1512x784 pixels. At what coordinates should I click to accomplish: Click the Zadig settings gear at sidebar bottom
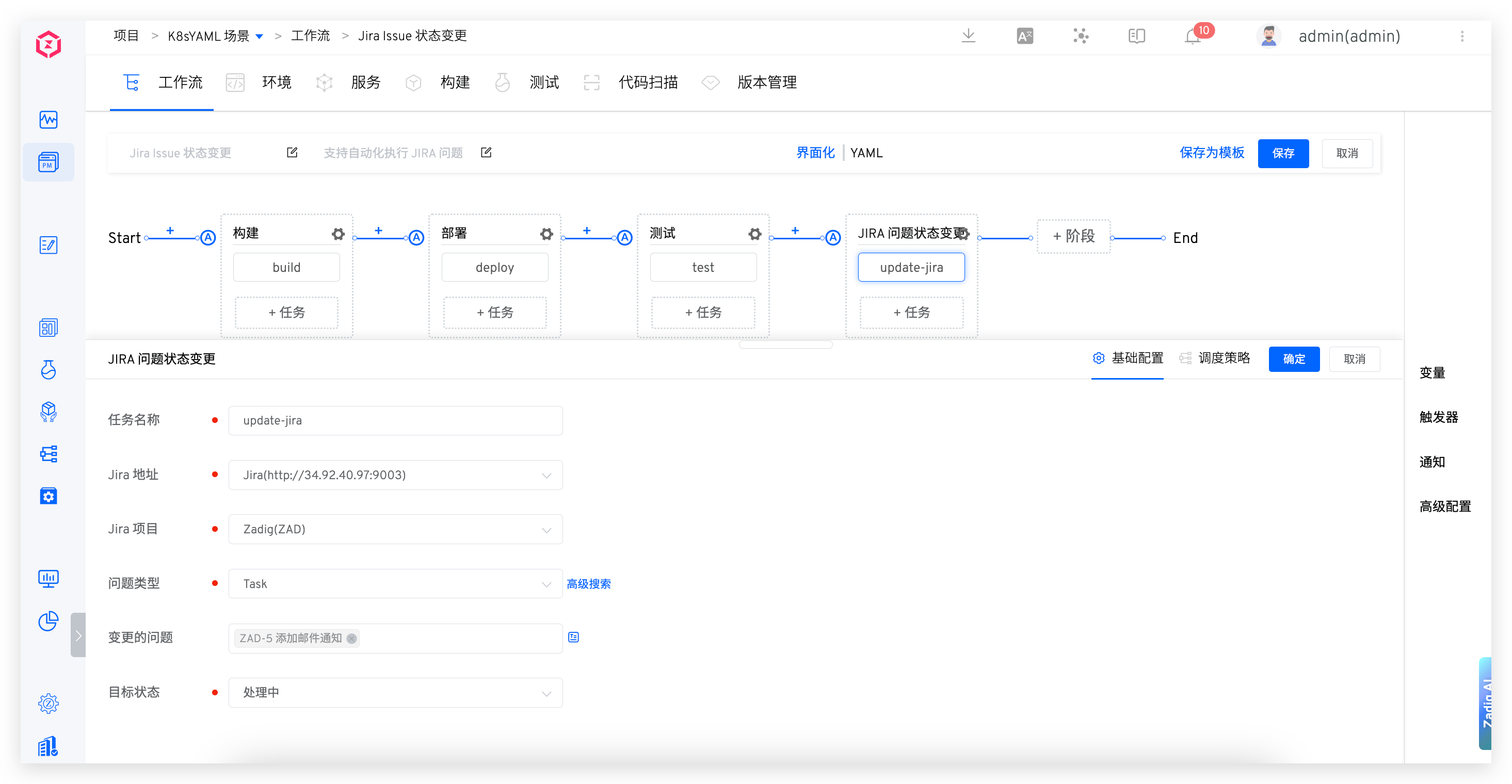[48, 704]
